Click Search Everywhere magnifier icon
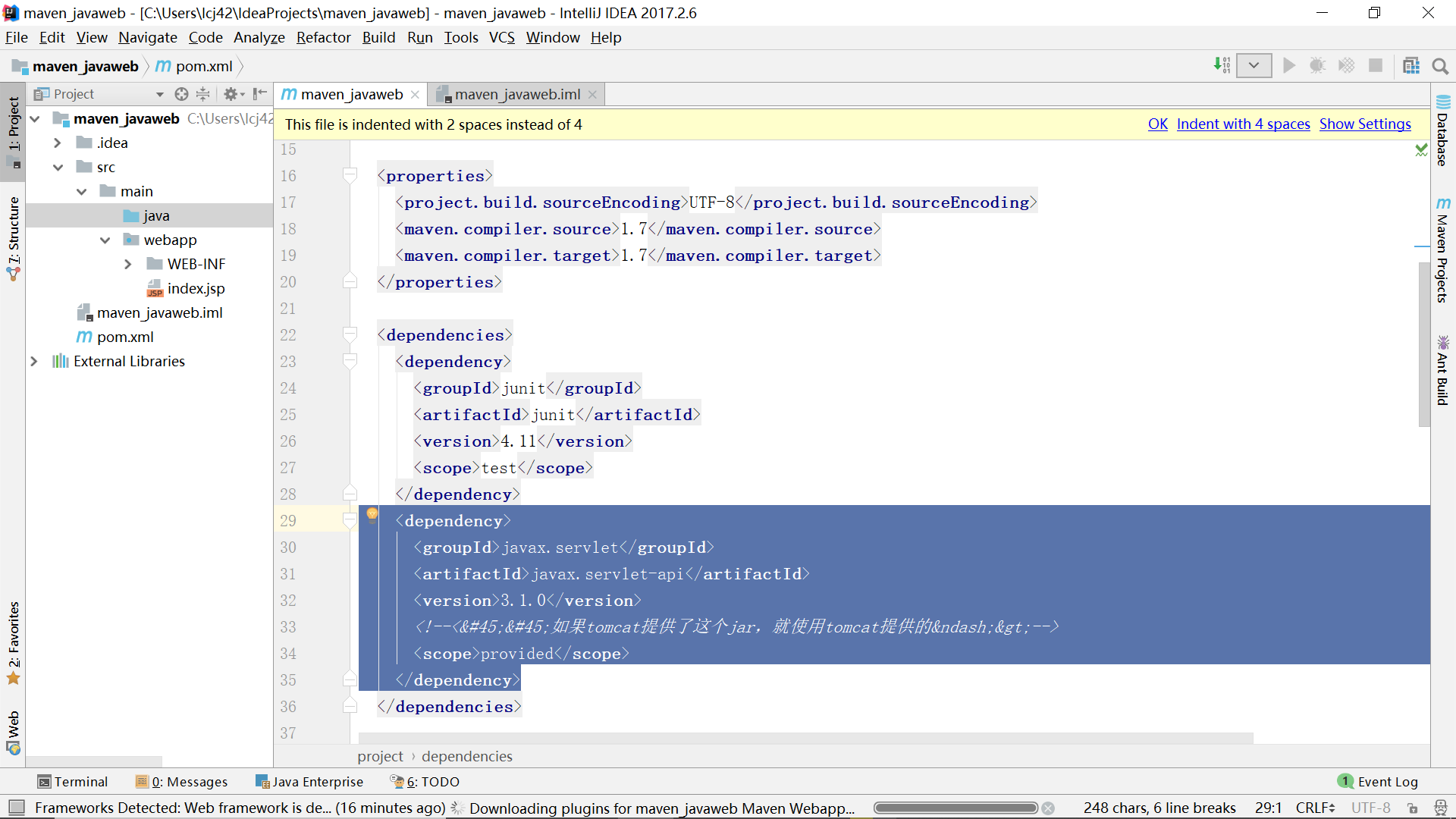1456x819 pixels. 1440,66
